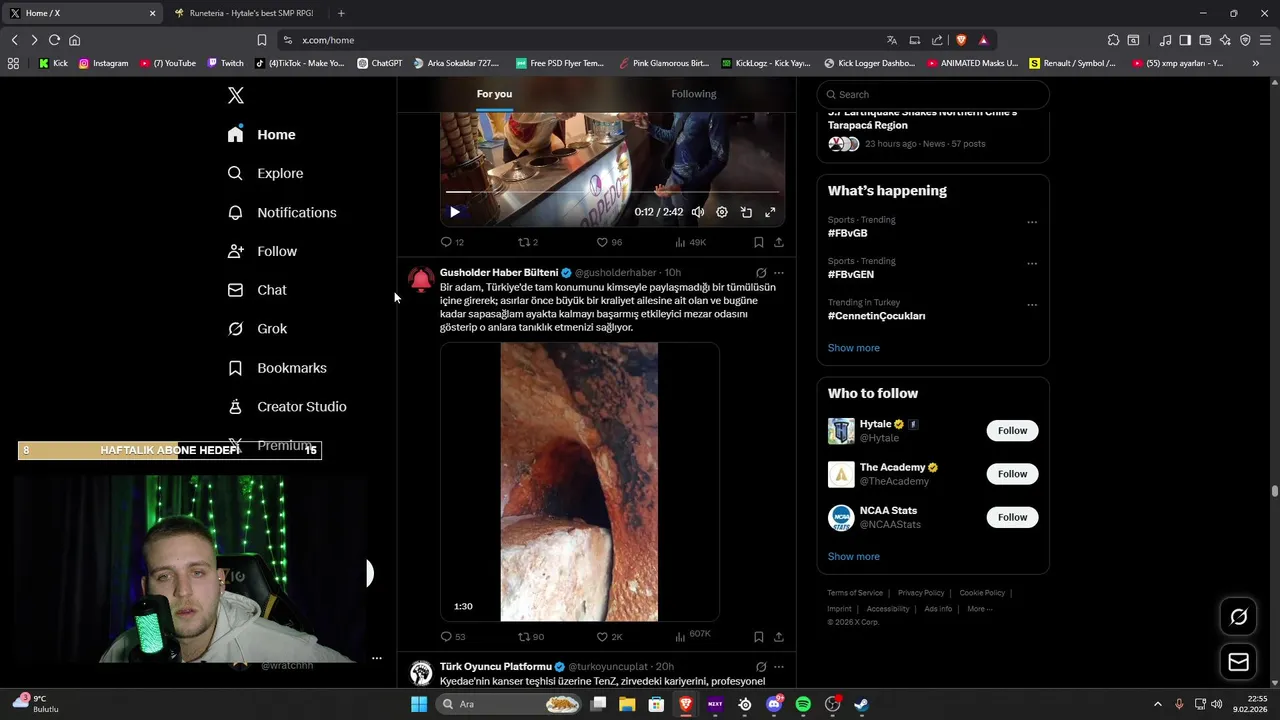This screenshot has height=720, width=1280.
Task: Open more options on Gusholder post
Action: [x=779, y=273]
